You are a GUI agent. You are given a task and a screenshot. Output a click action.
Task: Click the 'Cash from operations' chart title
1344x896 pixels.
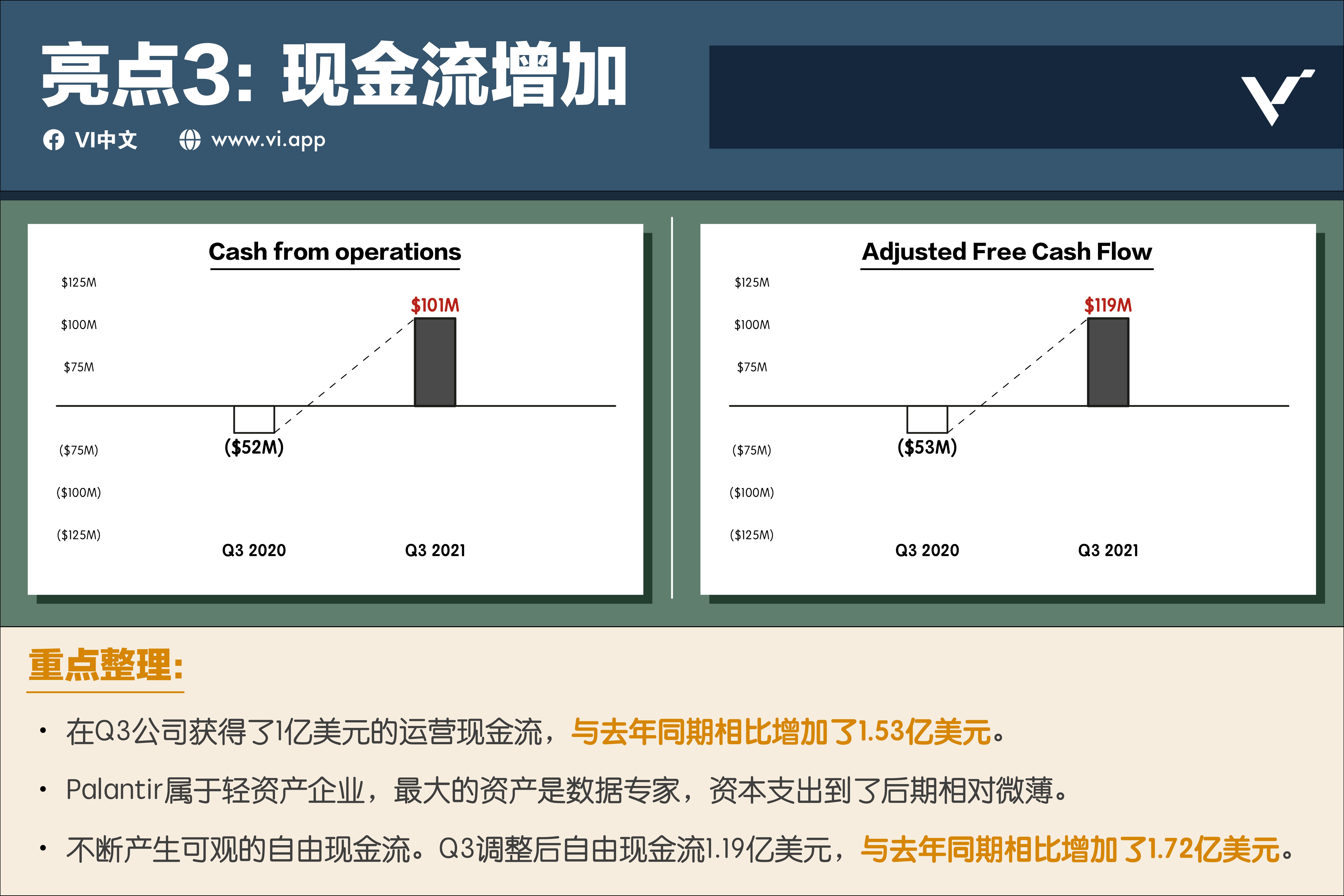point(335,252)
